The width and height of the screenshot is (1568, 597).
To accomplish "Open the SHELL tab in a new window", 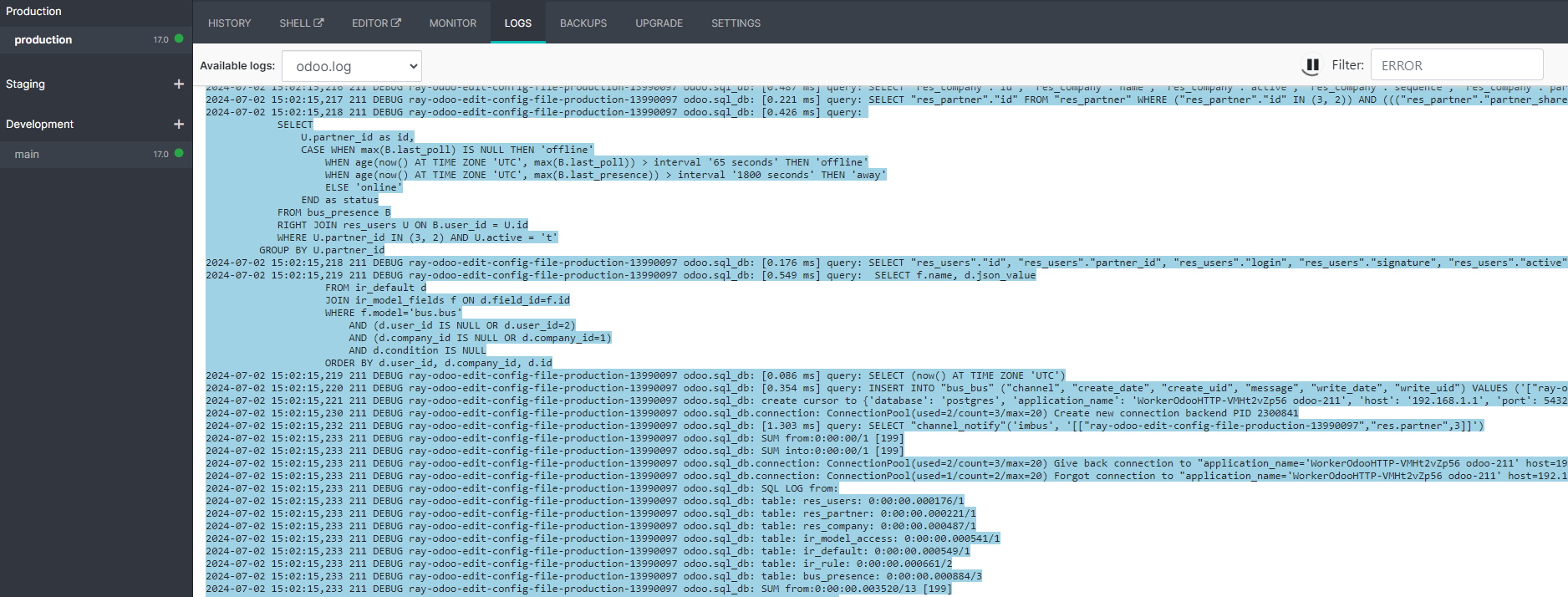I will coord(302,23).
